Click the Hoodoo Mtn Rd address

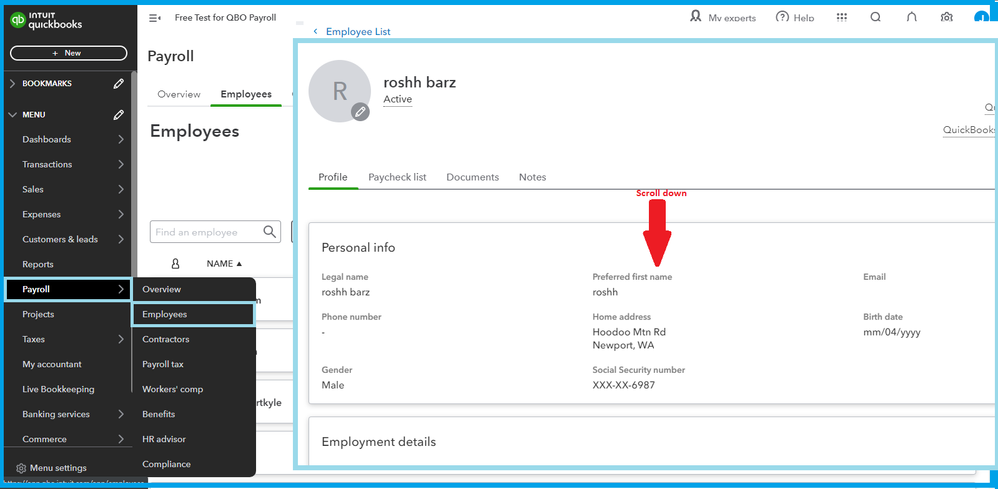pyautogui.click(x=629, y=332)
